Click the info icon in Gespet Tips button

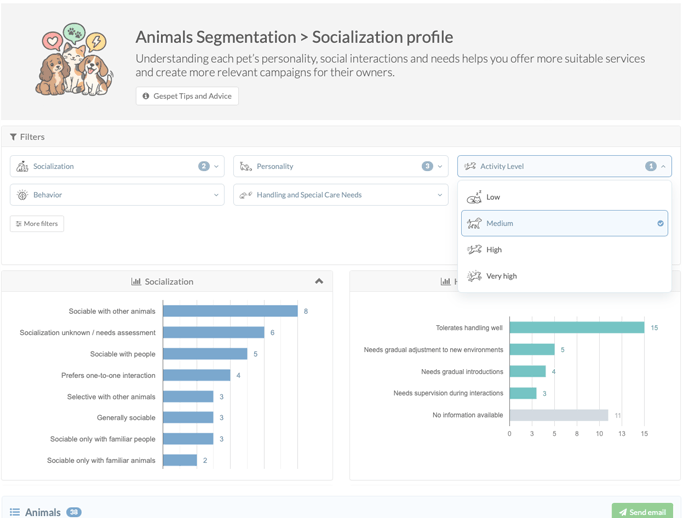(146, 96)
